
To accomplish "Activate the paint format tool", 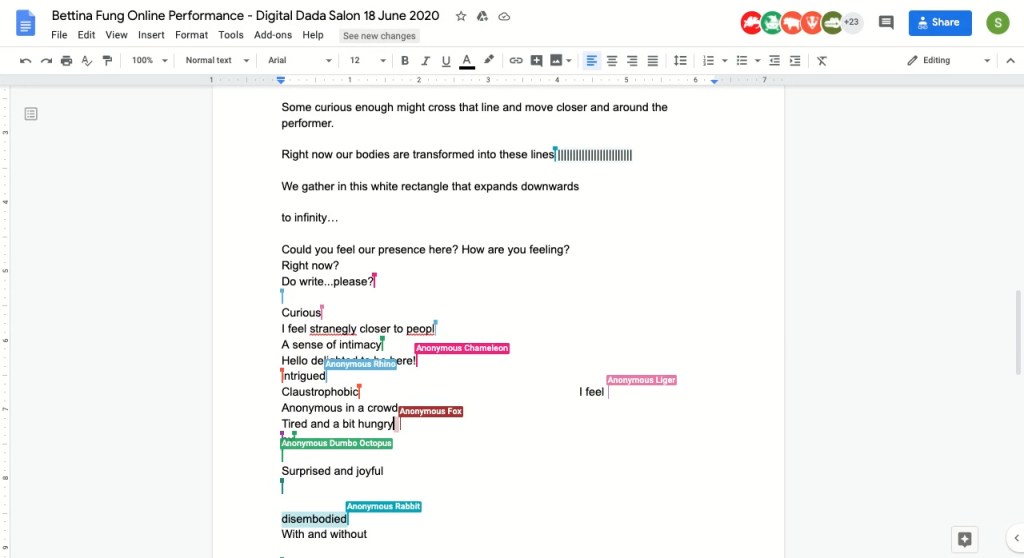I will (x=107, y=61).
